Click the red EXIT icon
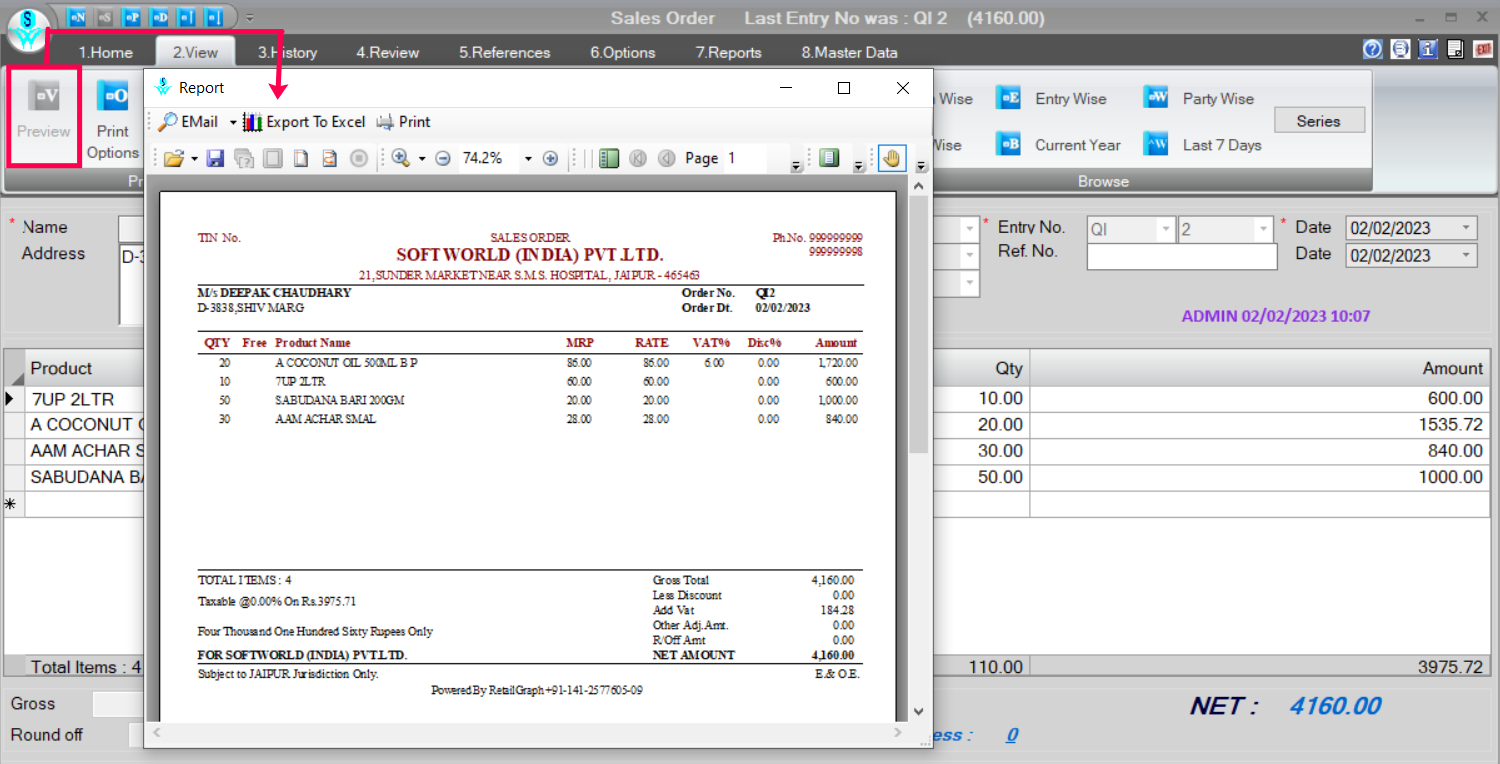Viewport: 1500px width, 764px height. click(x=1483, y=49)
